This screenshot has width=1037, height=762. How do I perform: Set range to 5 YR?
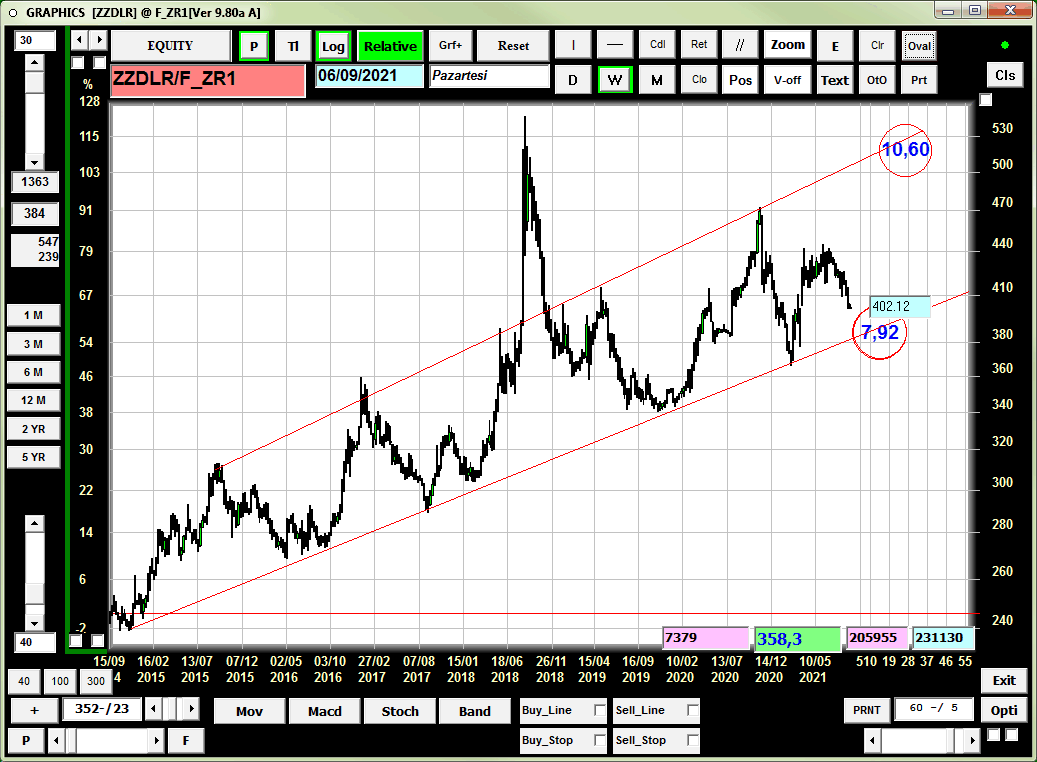(x=33, y=457)
